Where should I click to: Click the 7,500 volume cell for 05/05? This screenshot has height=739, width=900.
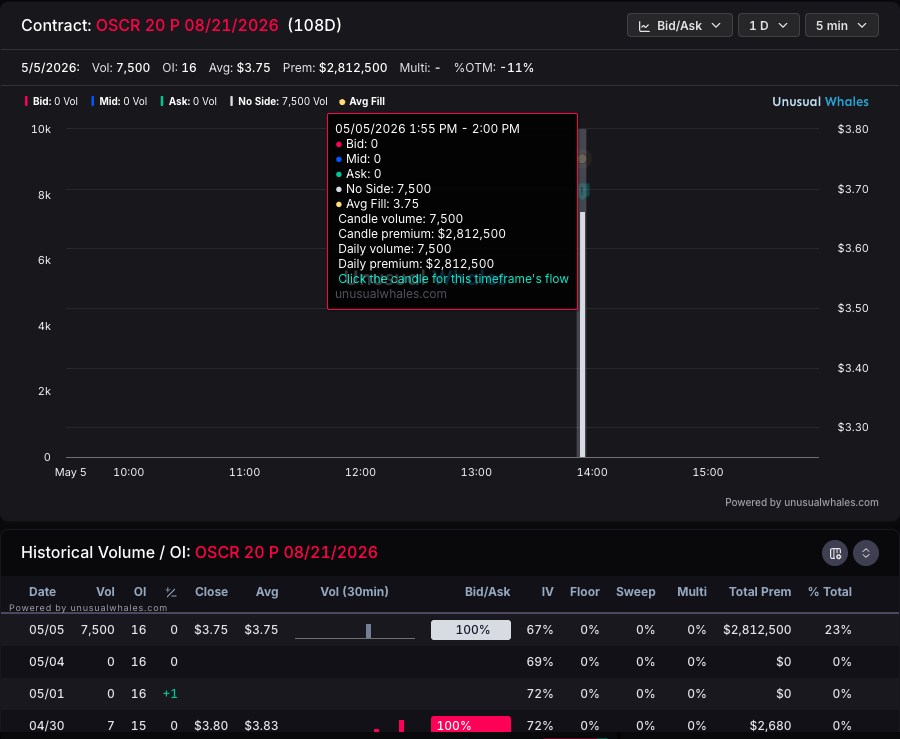98,630
